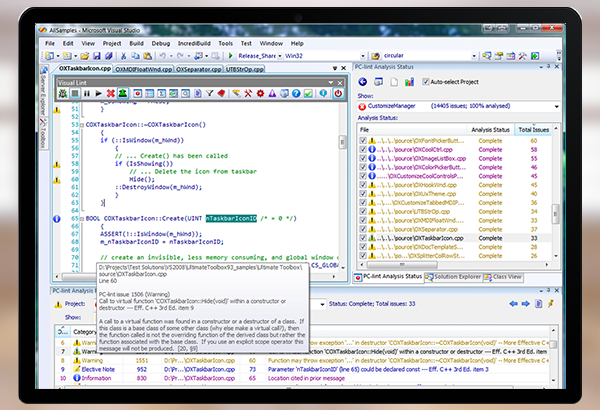The width and height of the screenshot is (600, 410).
Task: Uncheck the OXUxTheme.cpp file checkbox
Action: pyautogui.click(x=363, y=194)
